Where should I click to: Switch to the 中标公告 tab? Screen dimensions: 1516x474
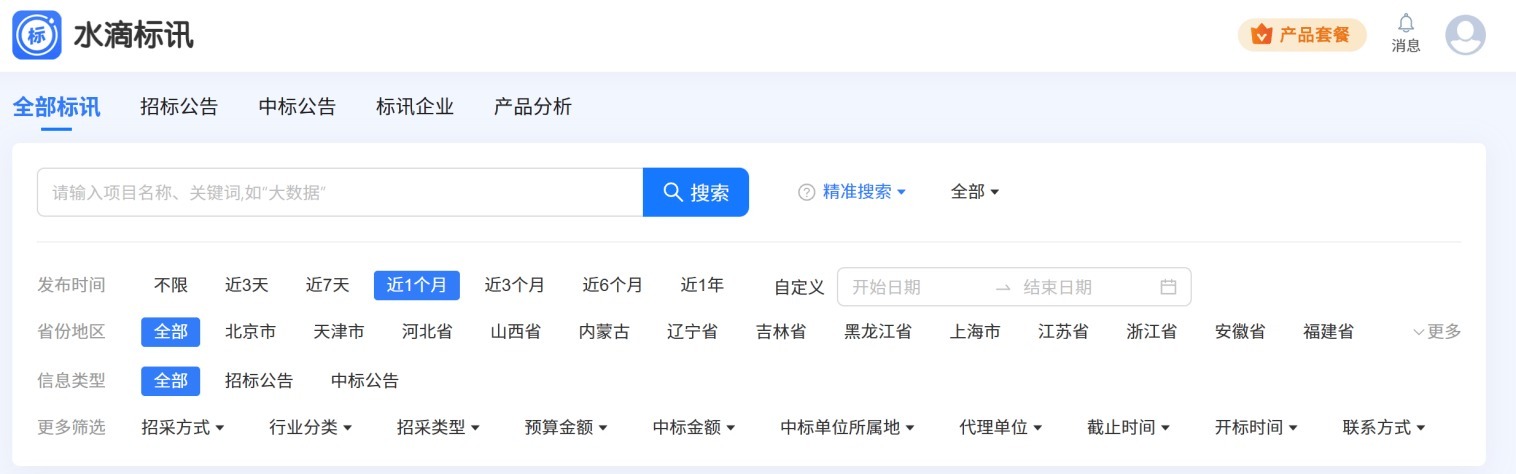(297, 107)
